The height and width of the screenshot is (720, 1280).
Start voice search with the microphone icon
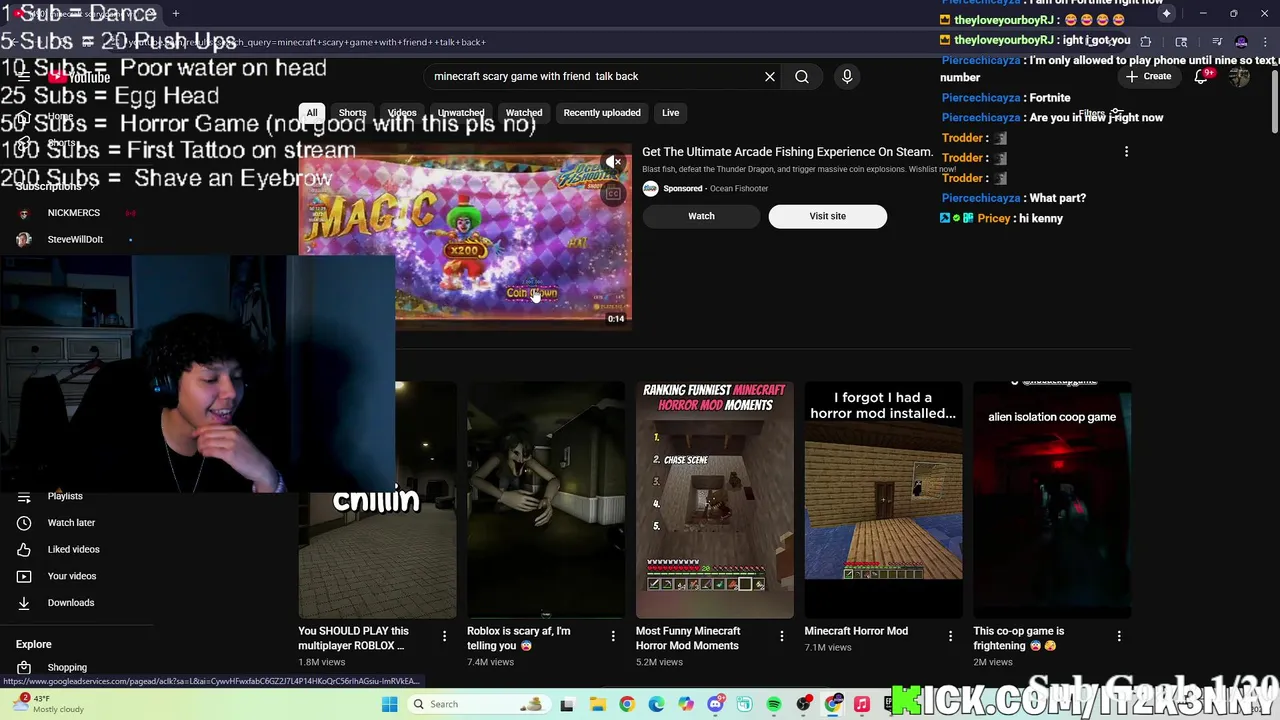[847, 76]
